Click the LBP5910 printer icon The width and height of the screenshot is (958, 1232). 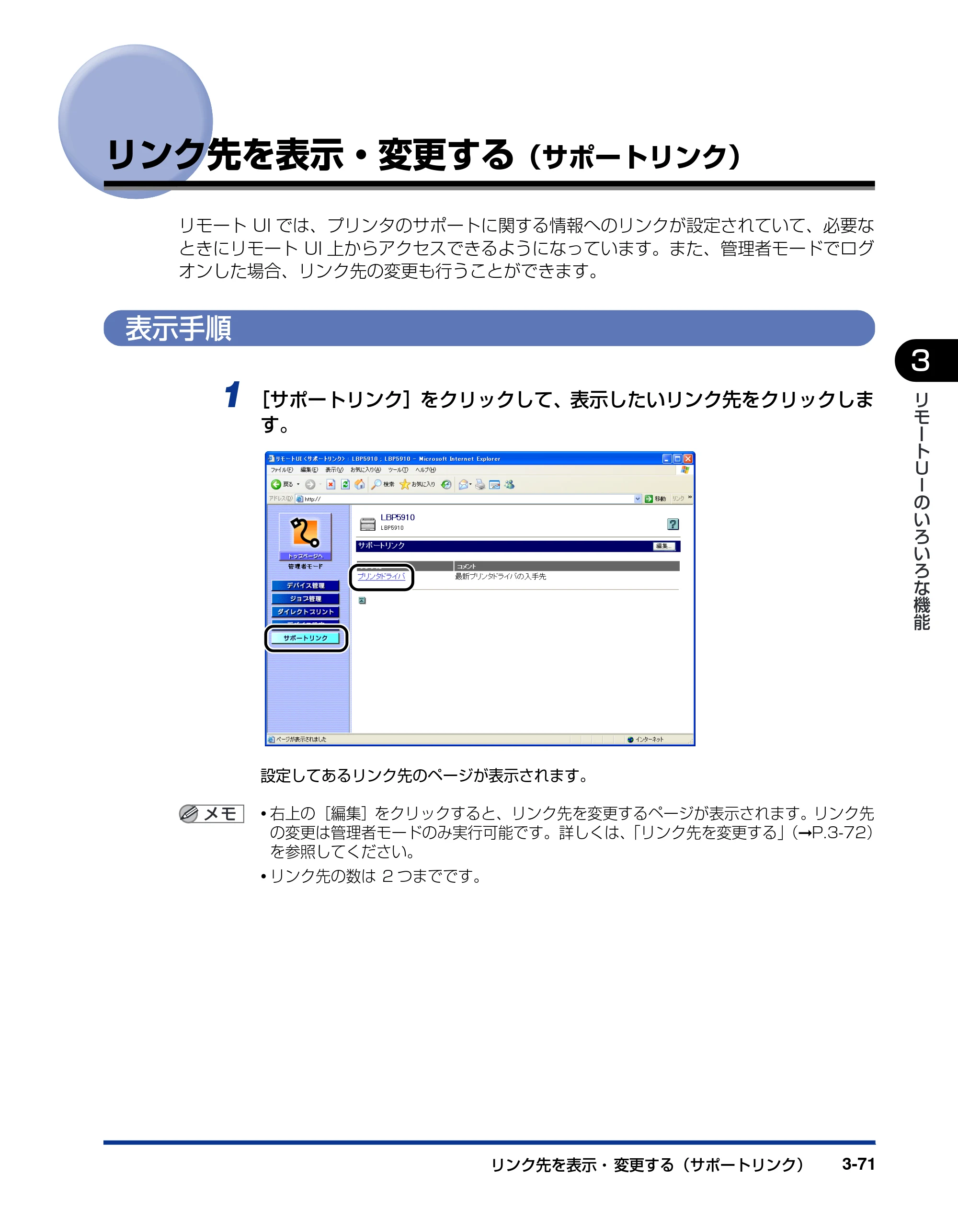(368, 524)
